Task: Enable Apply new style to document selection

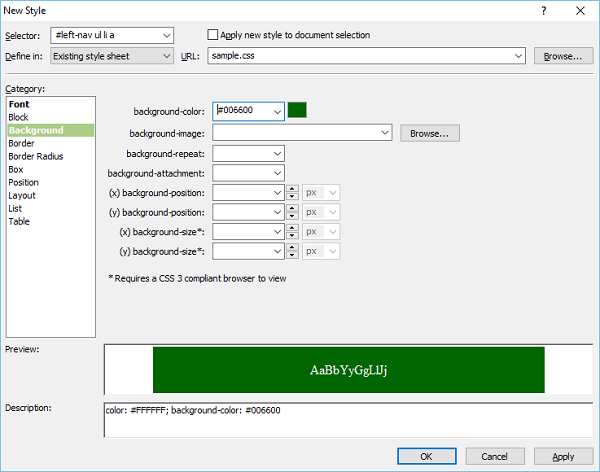Action: pyautogui.click(x=212, y=35)
